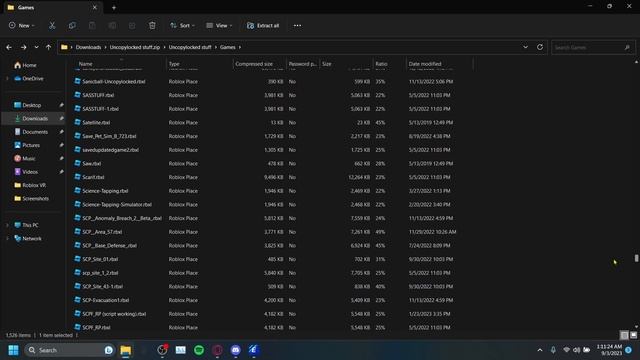Go up one folder level arrow
The height and width of the screenshot is (360, 640).
[x=49, y=47]
